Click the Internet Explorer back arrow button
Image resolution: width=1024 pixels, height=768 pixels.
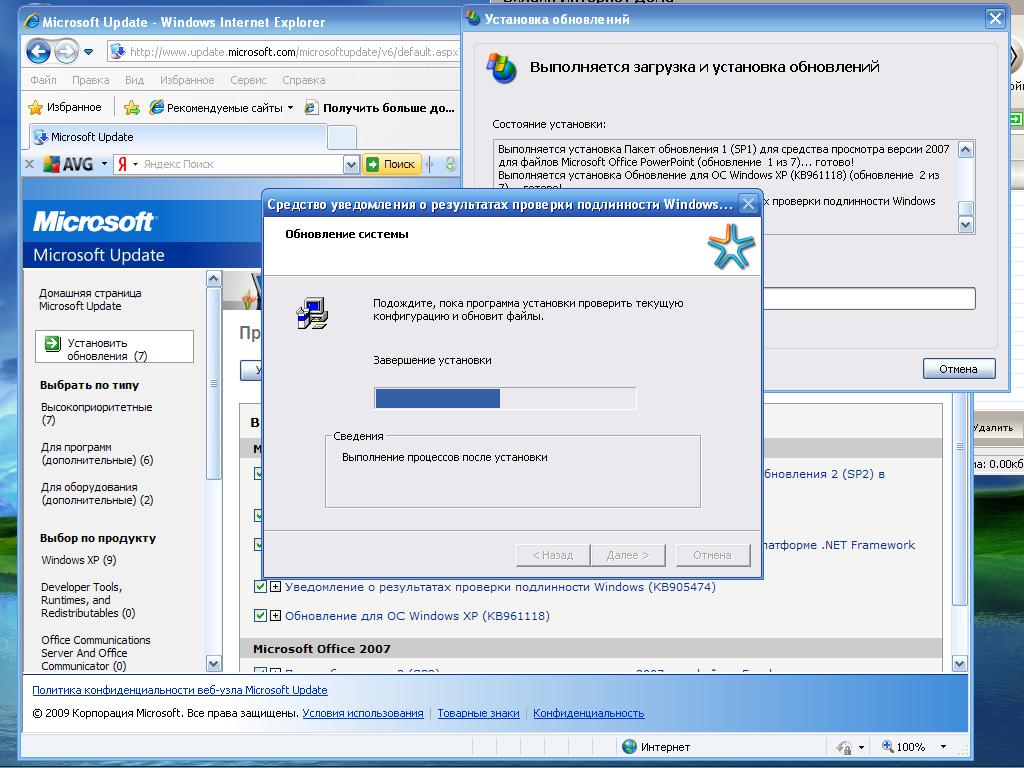coord(39,51)
